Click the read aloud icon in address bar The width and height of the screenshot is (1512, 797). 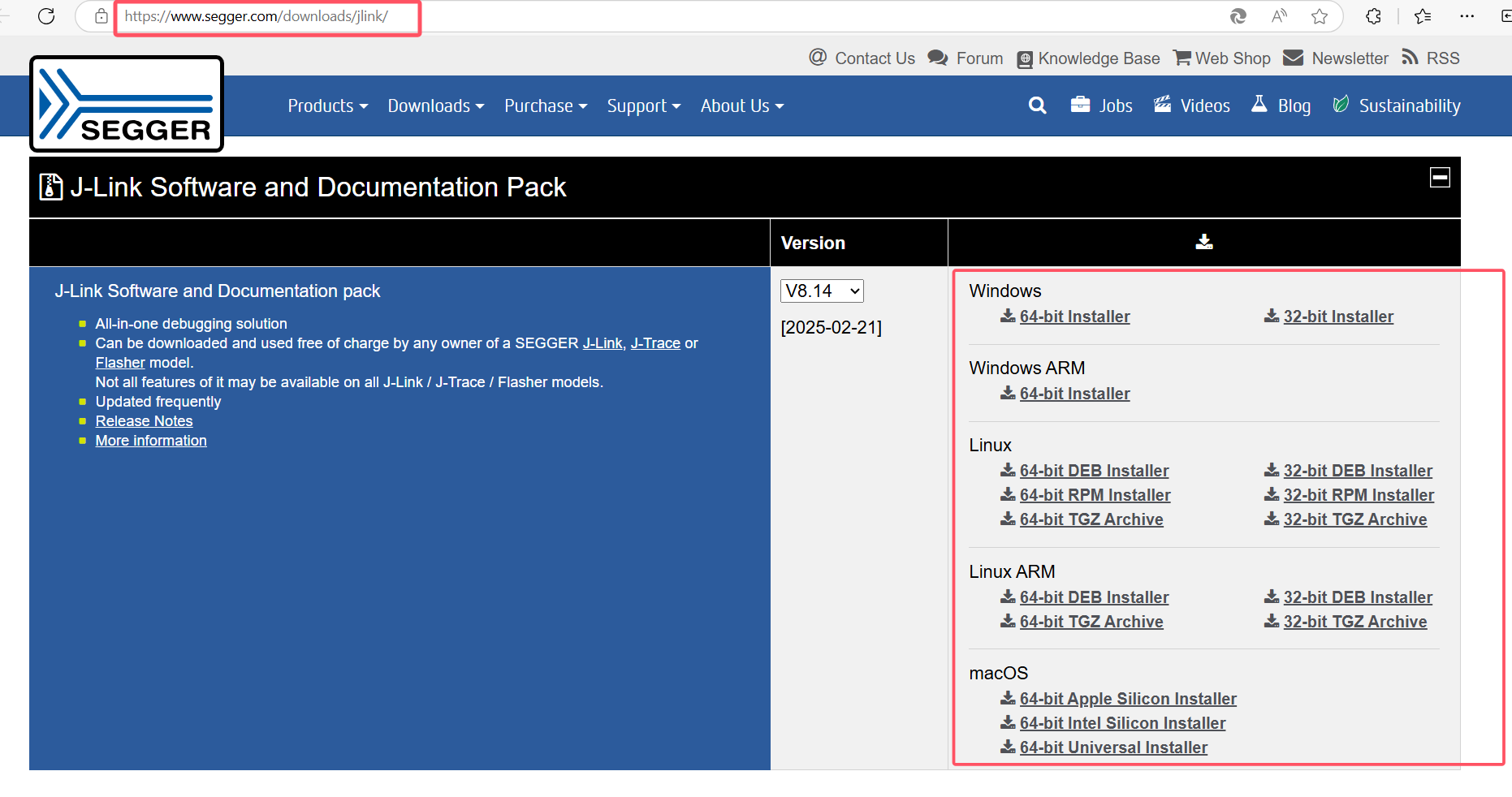1280,16
